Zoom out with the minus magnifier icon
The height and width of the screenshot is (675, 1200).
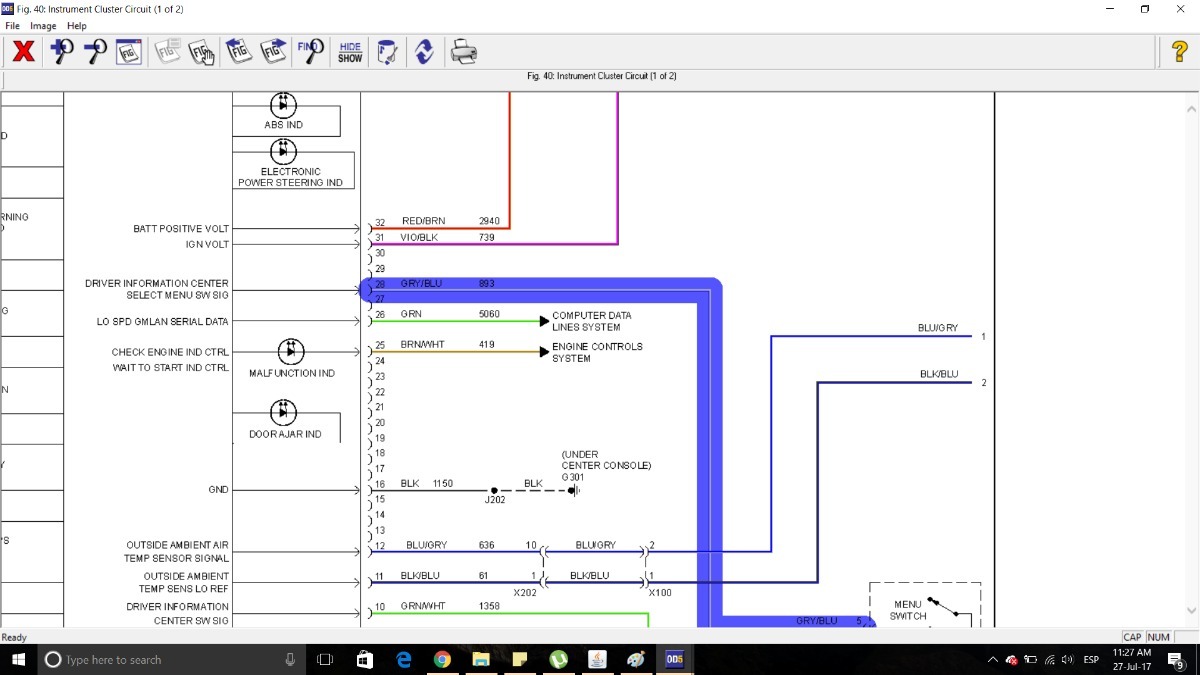point(95,51)
